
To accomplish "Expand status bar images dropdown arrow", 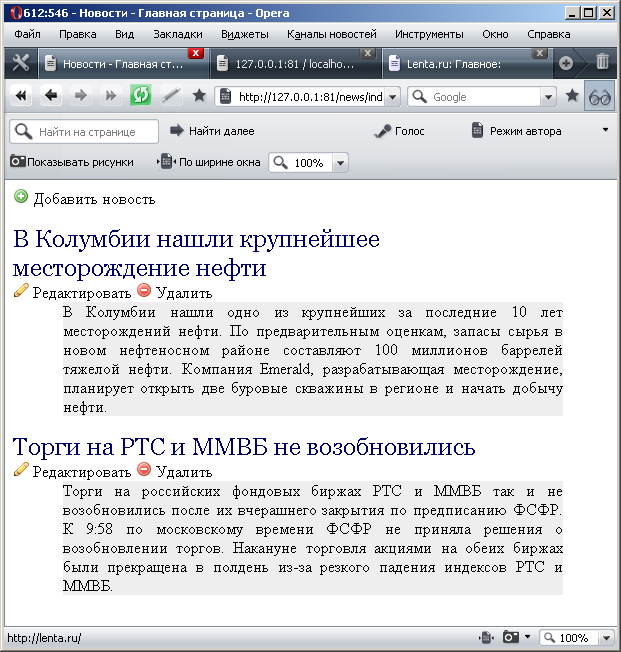I will 527,637.
